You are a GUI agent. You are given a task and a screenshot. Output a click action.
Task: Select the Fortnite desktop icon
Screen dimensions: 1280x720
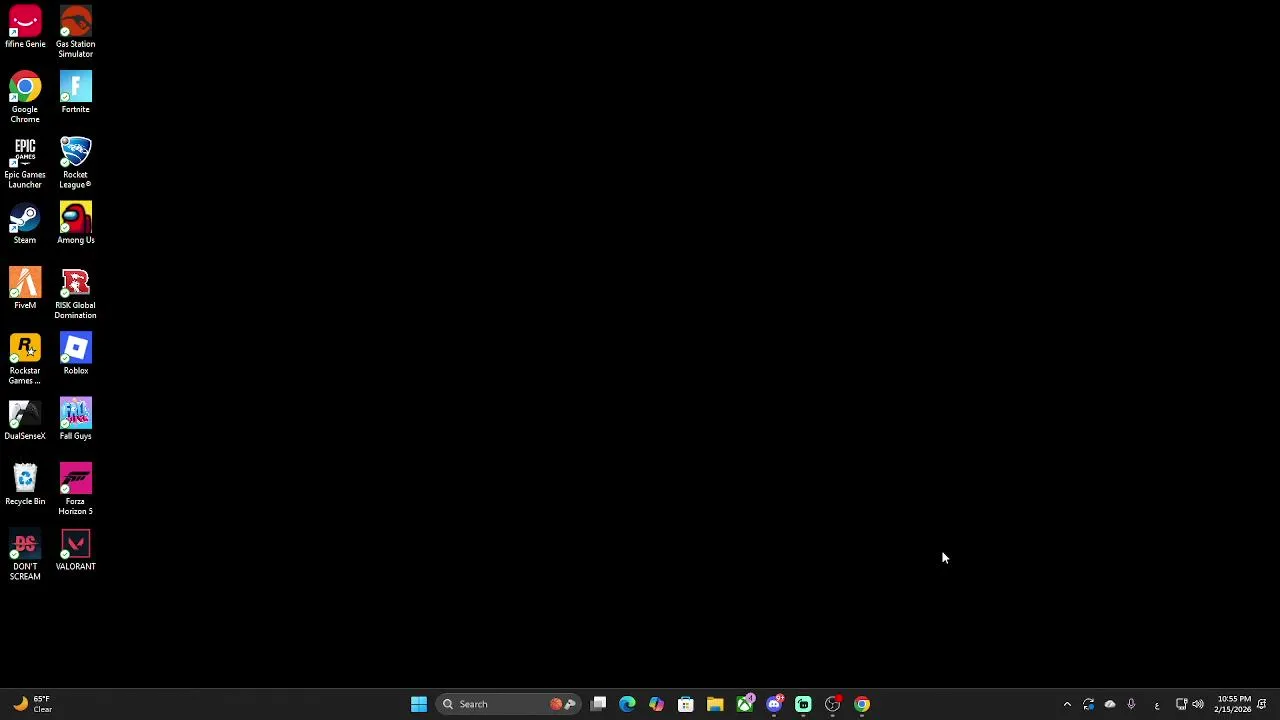(75, 92)
